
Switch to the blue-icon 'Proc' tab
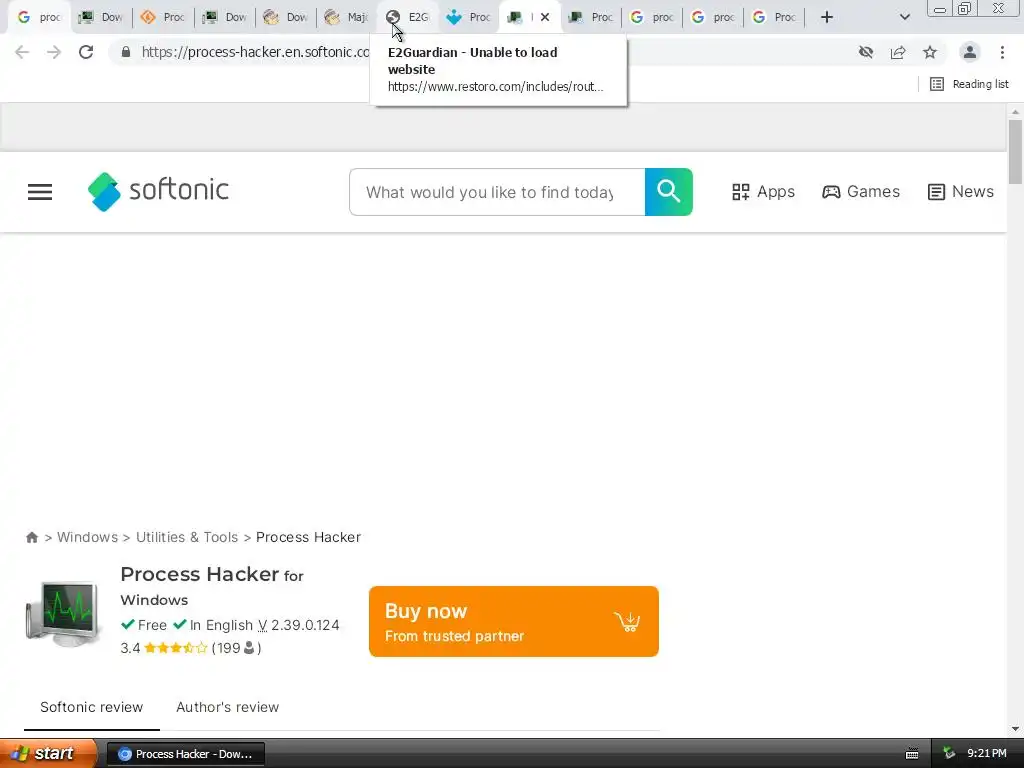468,17
